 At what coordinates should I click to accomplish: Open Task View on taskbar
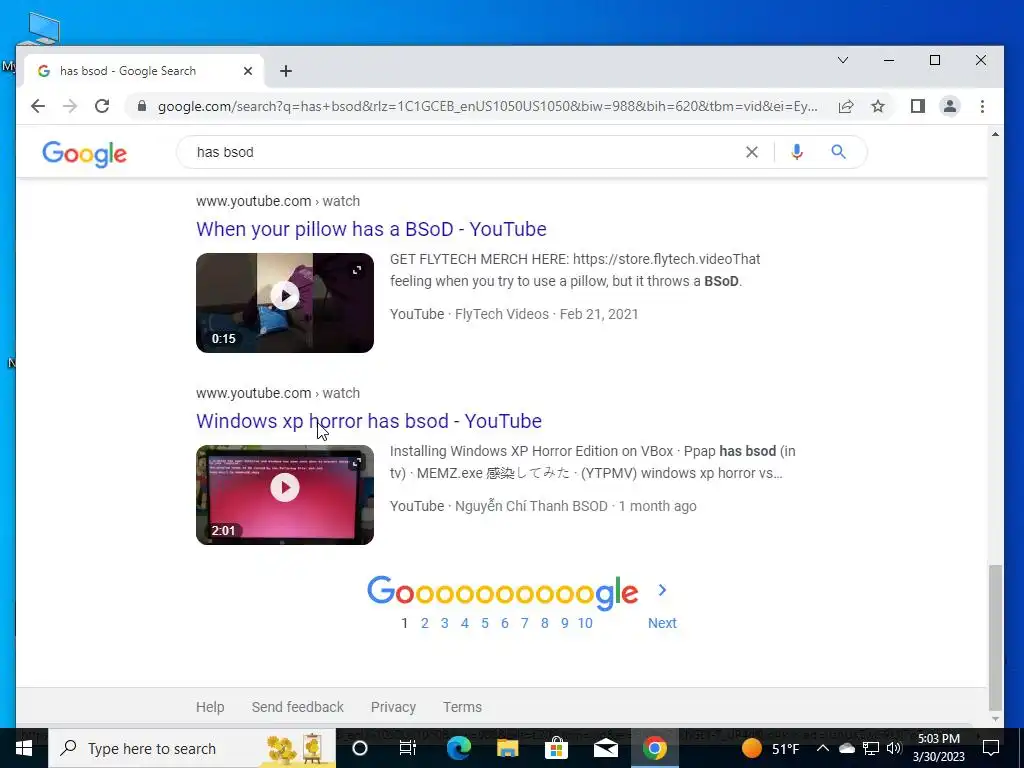[x=408, y=748]
